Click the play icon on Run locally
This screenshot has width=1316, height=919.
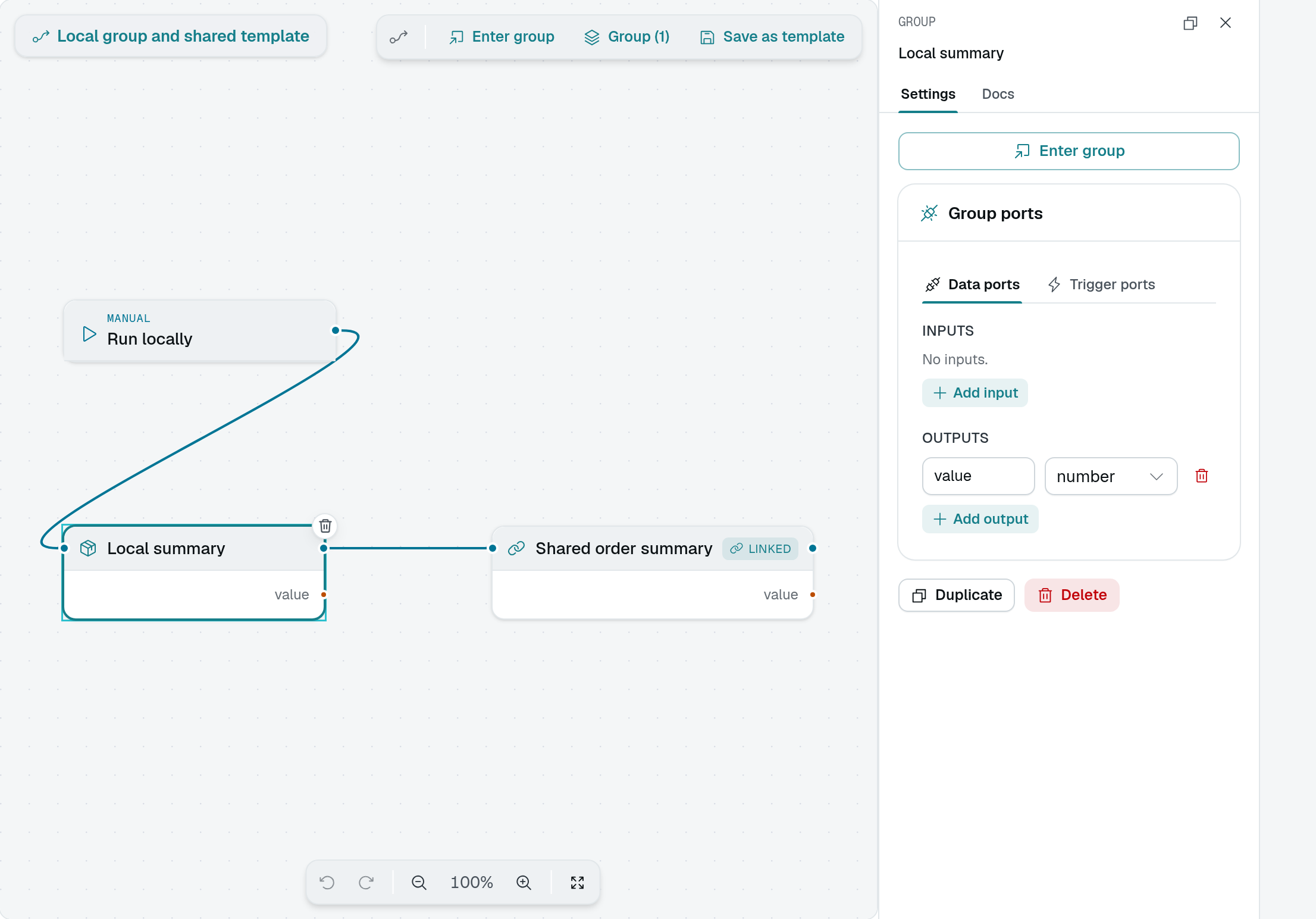point(89,334)
